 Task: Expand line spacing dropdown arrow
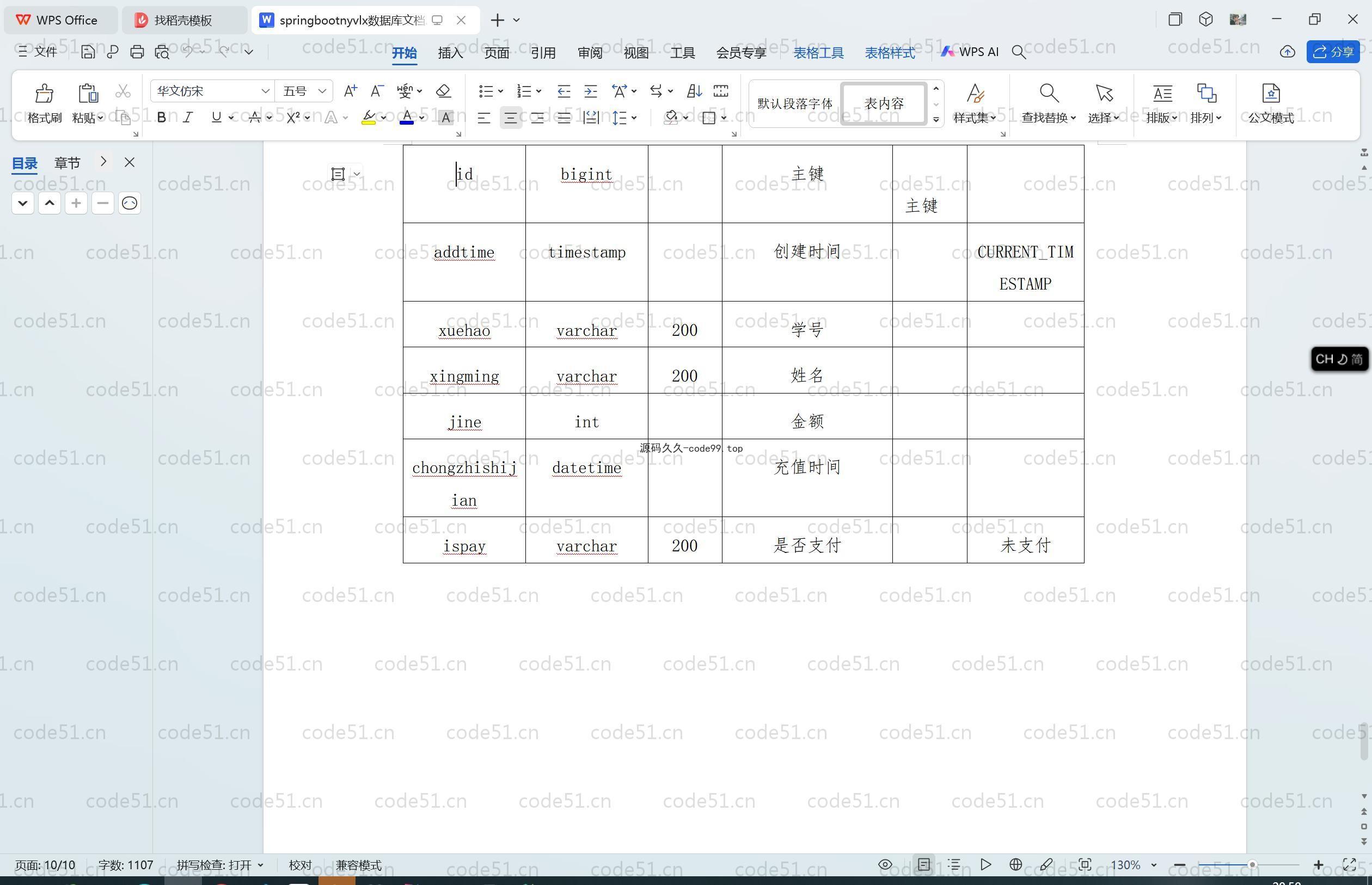pos(634,118)
